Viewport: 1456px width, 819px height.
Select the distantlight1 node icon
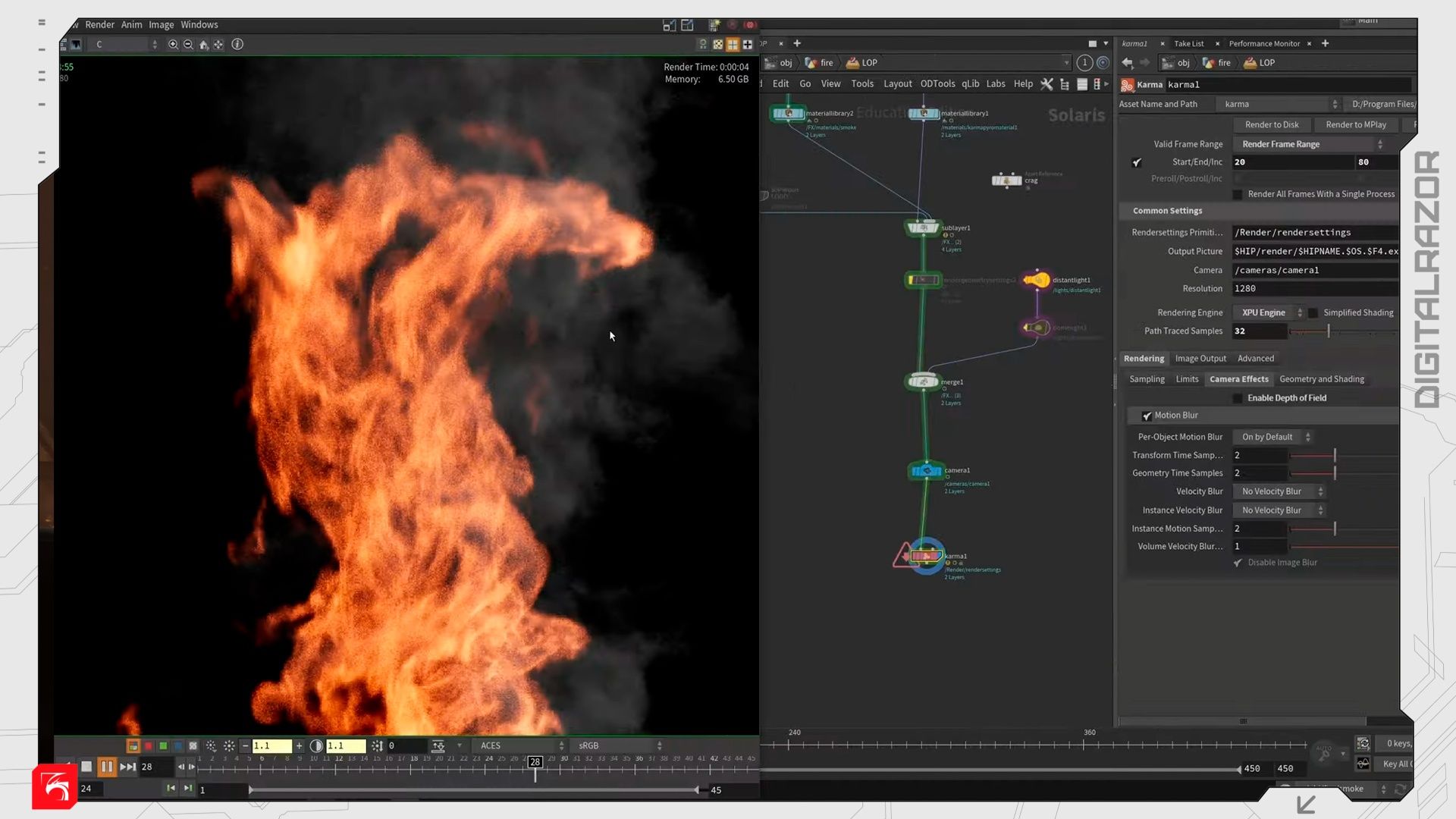coord(1037,281)
